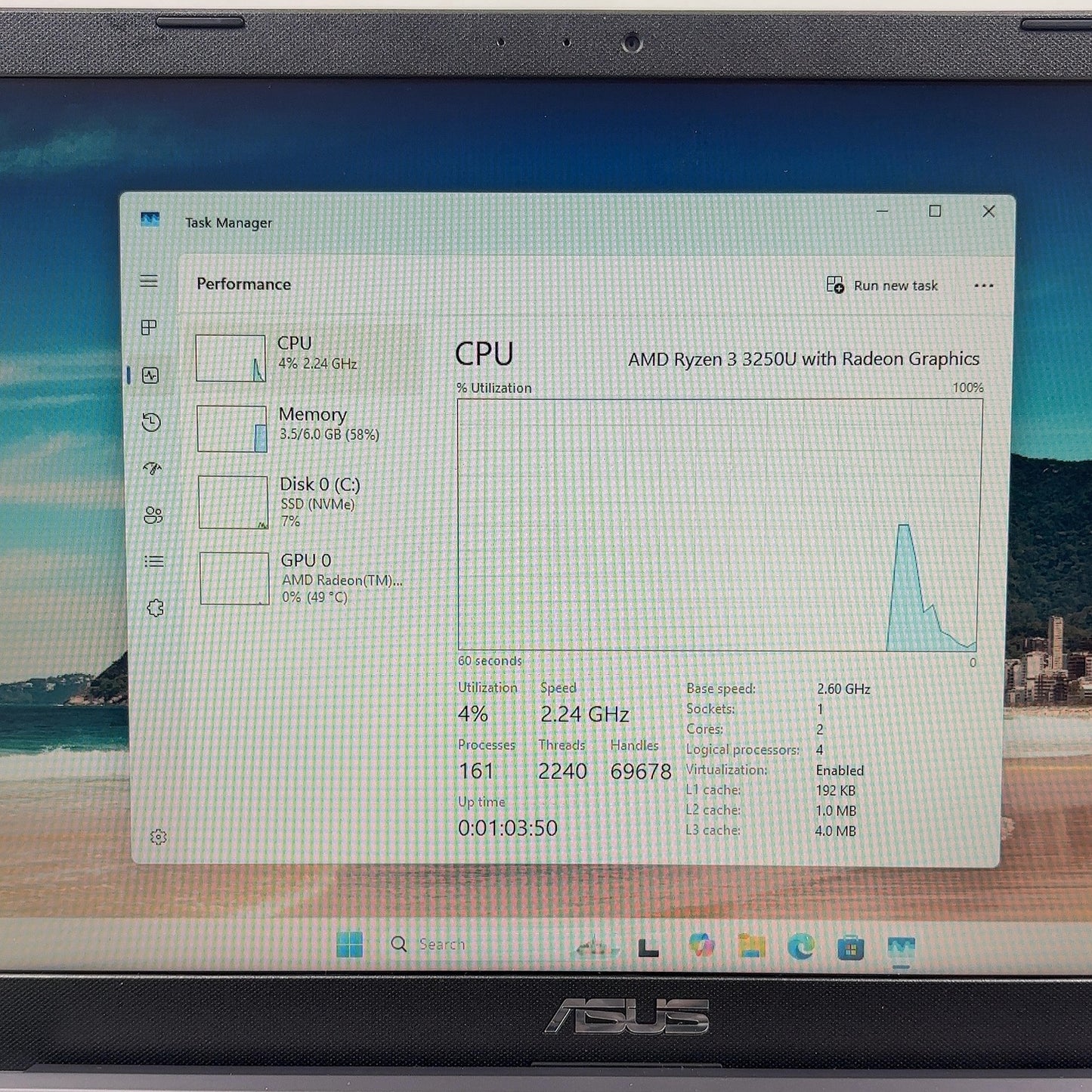Open File Explorer from the taskbar
This screenshot has width=1092, height=1092.
[752, 946]
